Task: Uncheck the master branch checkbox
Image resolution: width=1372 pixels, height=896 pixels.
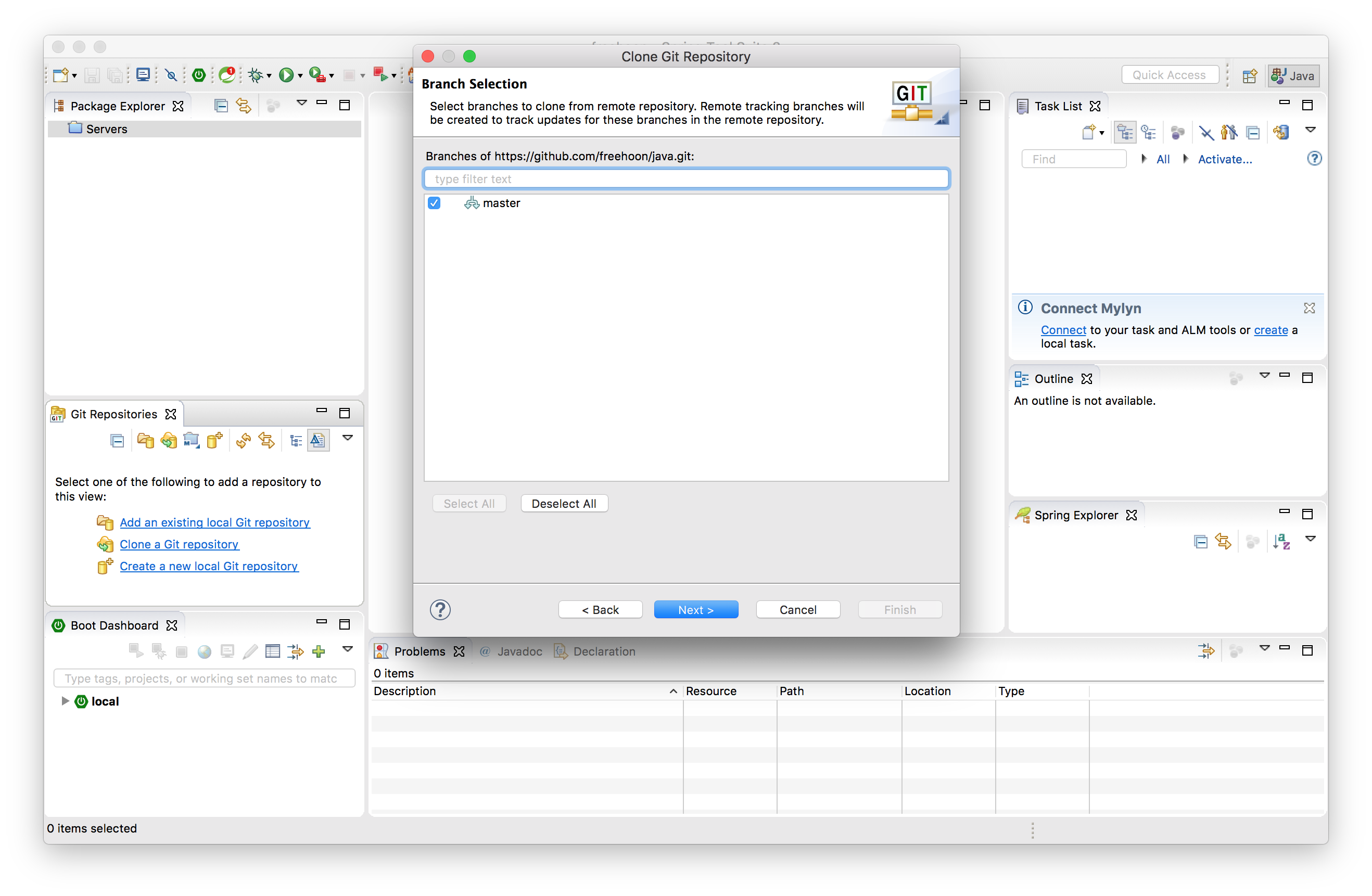Action: (x=434, y=203)
